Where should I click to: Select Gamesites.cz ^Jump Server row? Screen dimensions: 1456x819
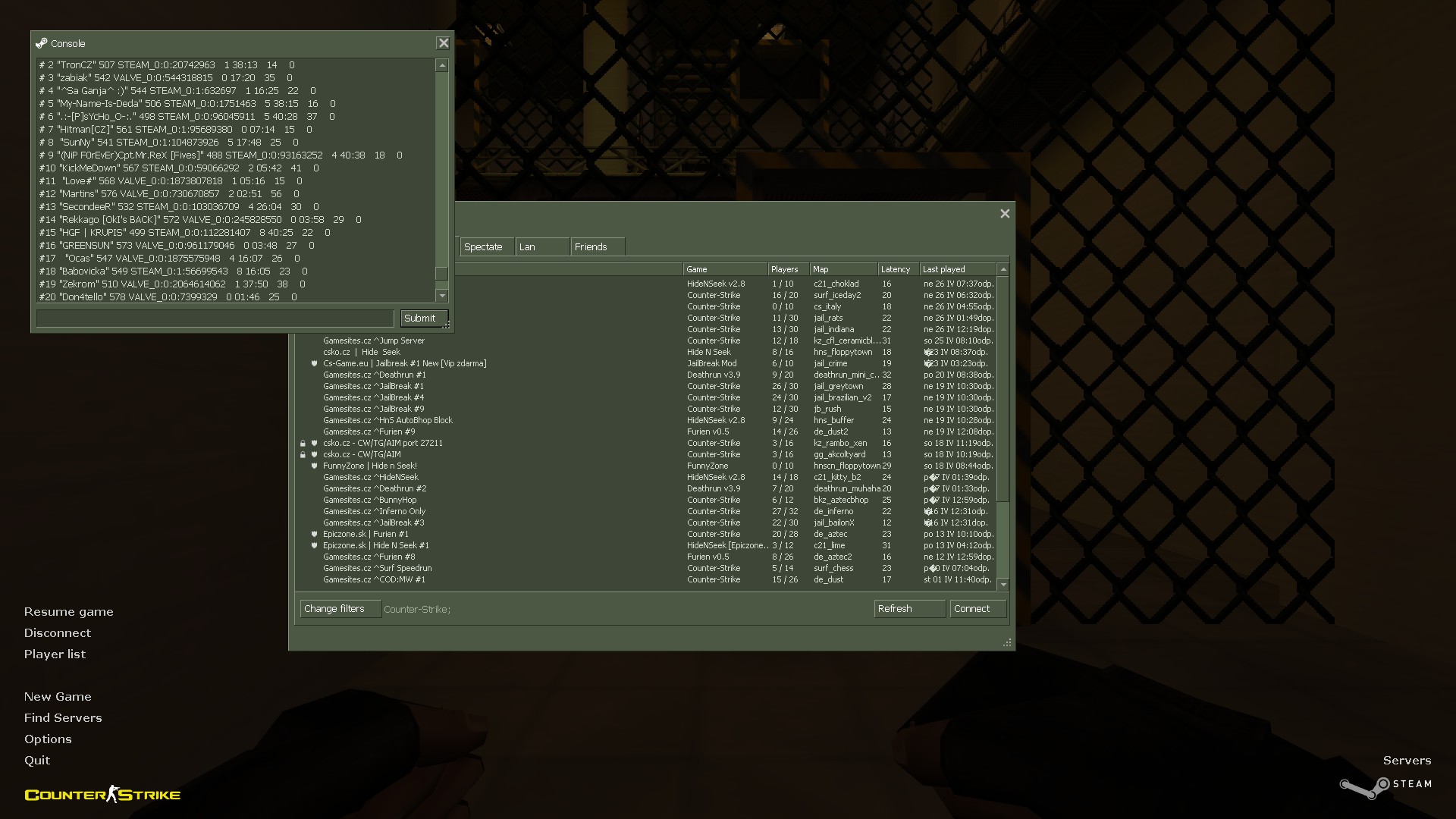[x=646, y=340]
